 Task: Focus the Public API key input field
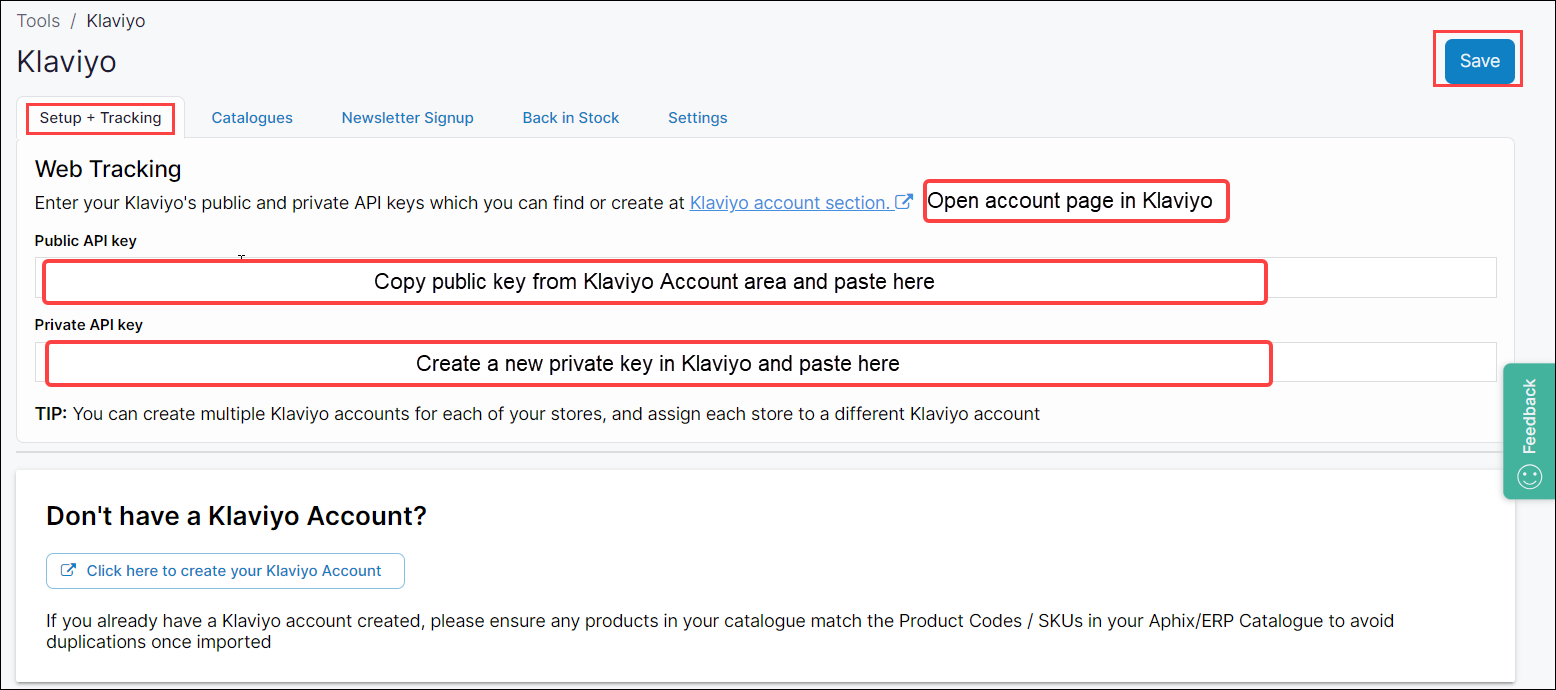pyautogui.click(x=1380, y=278)
